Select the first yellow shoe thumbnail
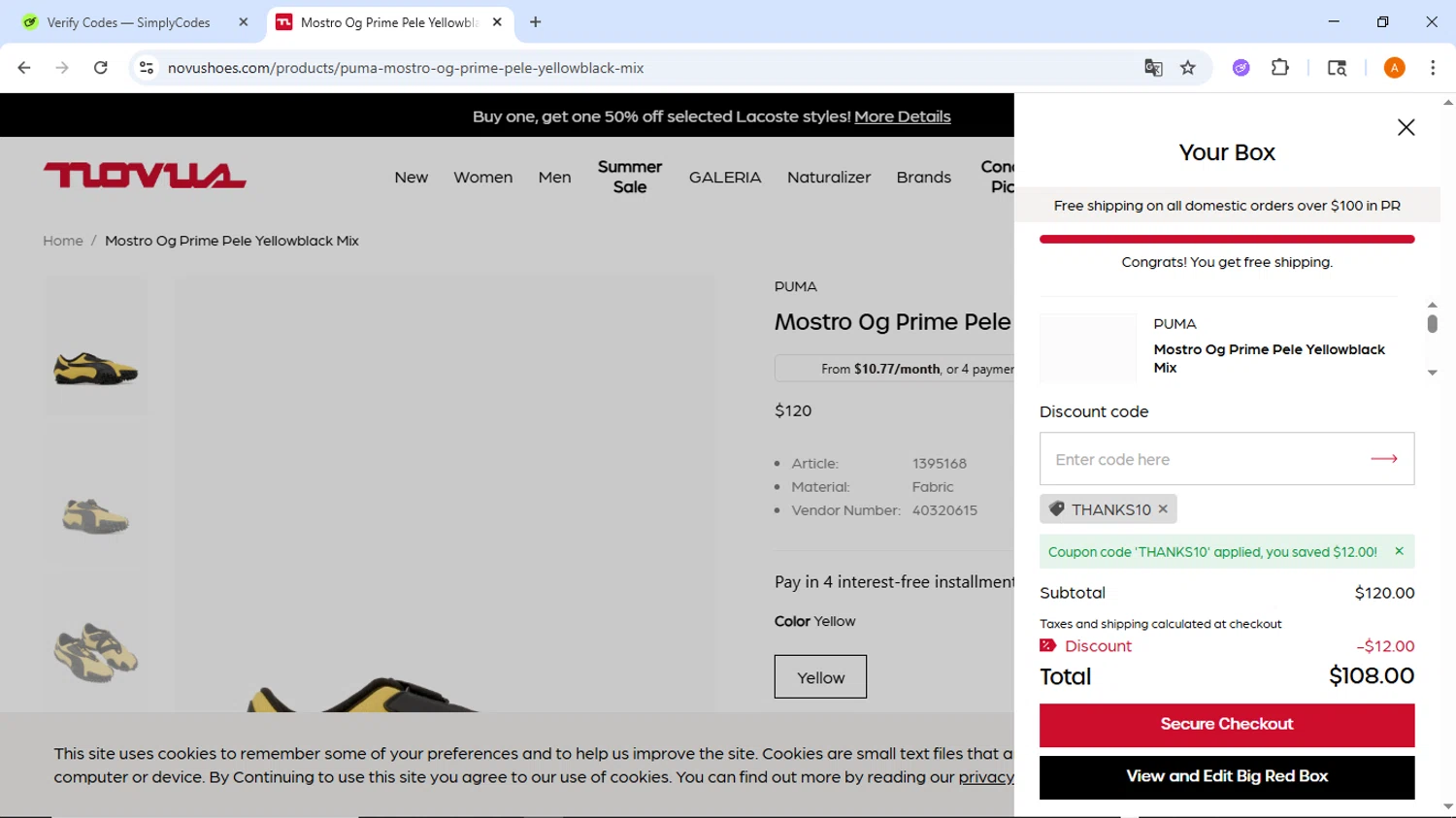The height and width of the screenshot is (818, 1456). [x=95, y=370]
